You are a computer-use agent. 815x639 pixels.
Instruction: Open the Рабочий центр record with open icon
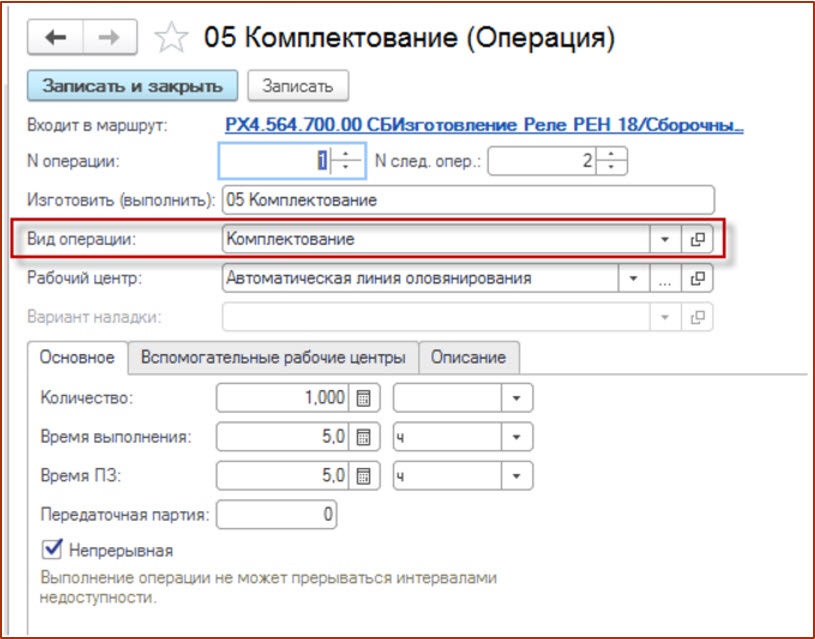[x=698, y=279]
